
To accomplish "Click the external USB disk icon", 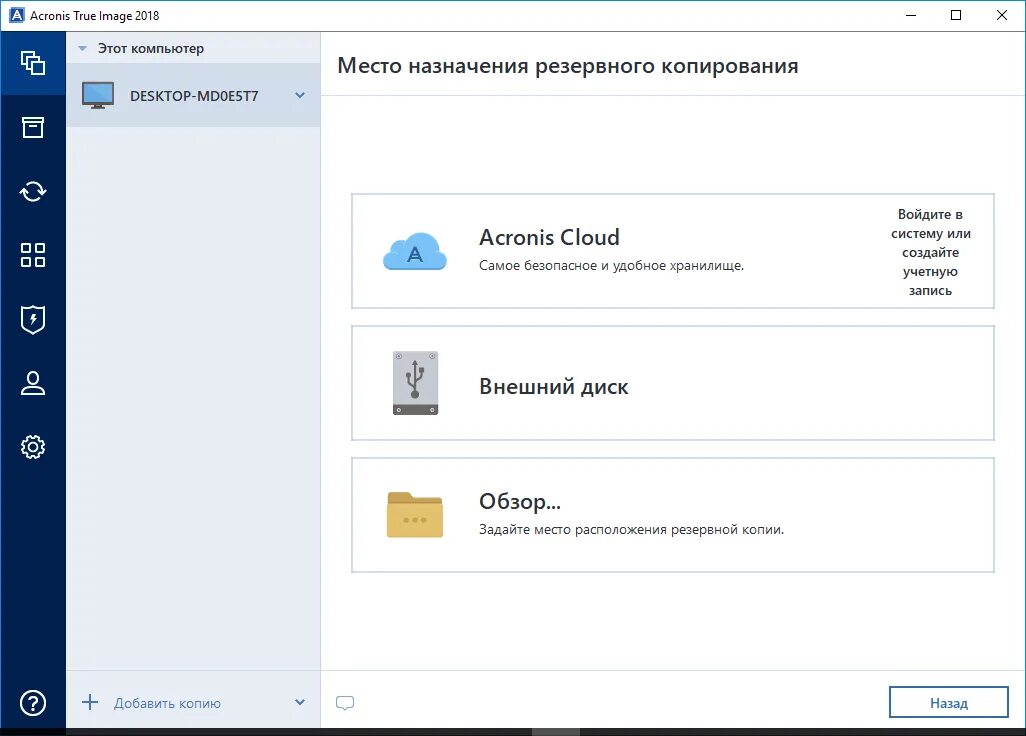I will pyautogui.click(x=416, y=383).
